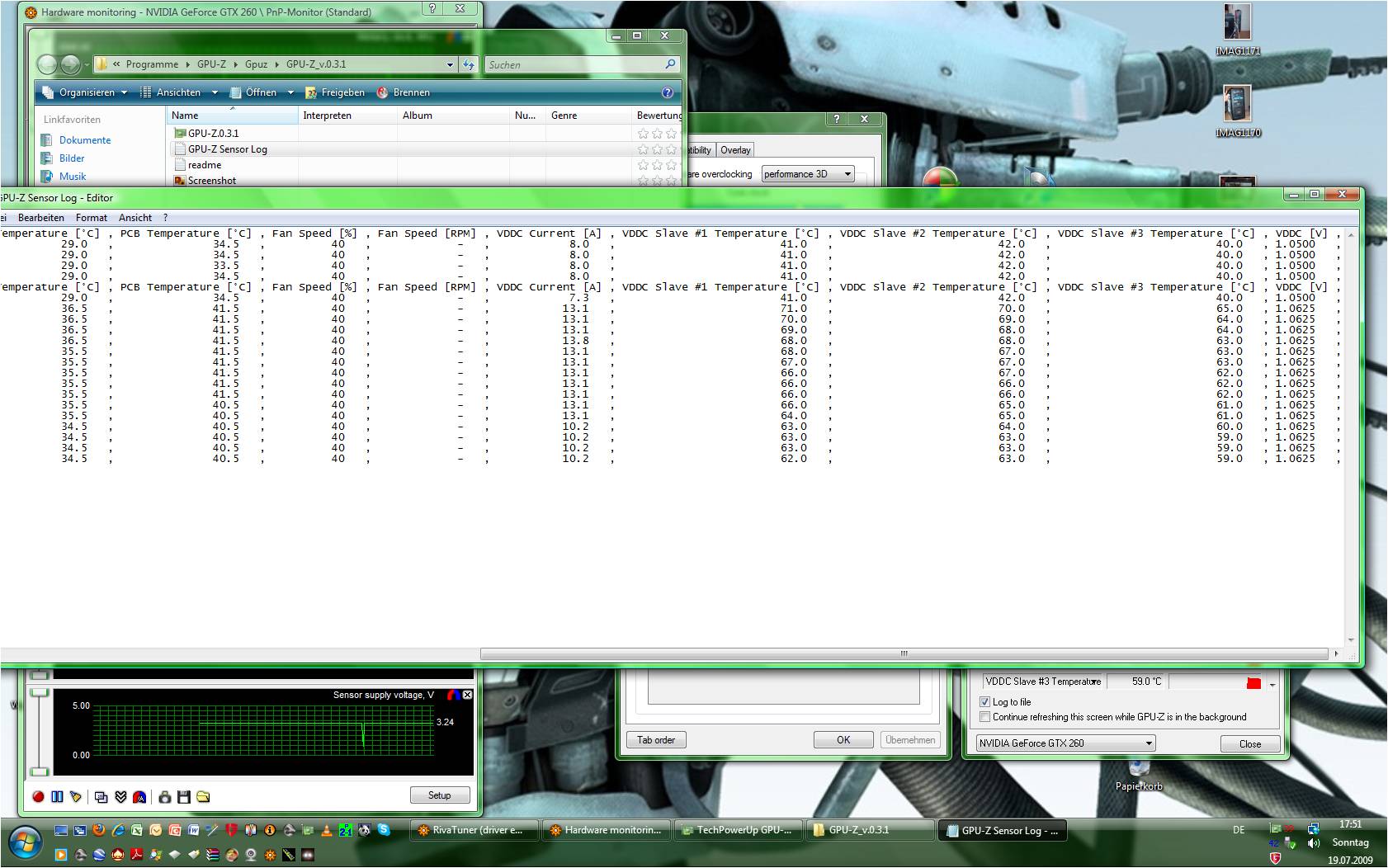Click Freigeben in the Explorer toolbar

point(335,92)
